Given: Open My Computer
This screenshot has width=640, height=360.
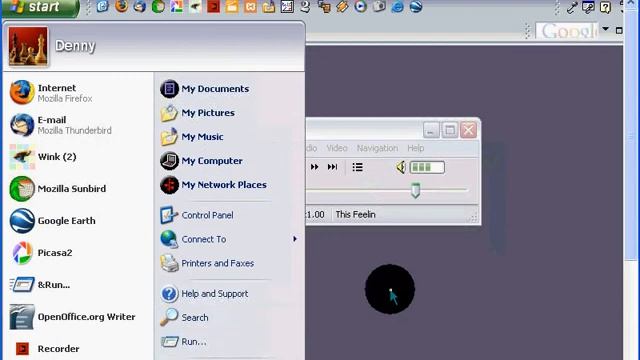Looking at the screenshot, I should coord(201,161).
